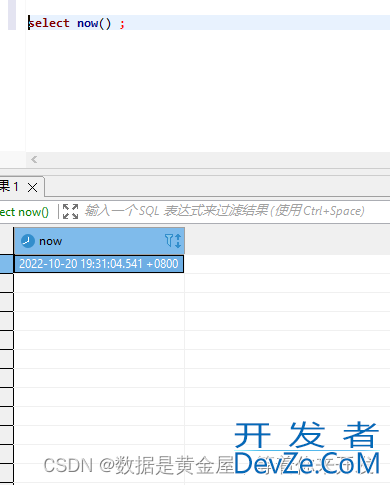The width and height of the screenshot is (390, 485).
Task: Click the clock datatype icon in the now header
Action: tap(28, 241)
